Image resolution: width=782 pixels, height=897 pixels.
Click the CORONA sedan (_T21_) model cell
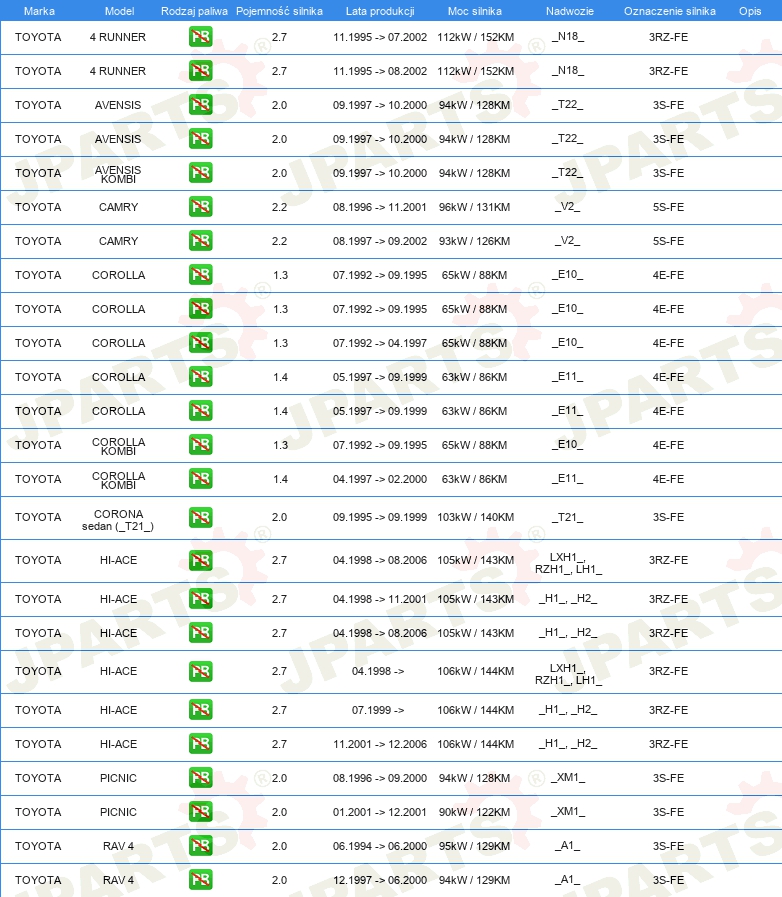(x=118, y=520)
